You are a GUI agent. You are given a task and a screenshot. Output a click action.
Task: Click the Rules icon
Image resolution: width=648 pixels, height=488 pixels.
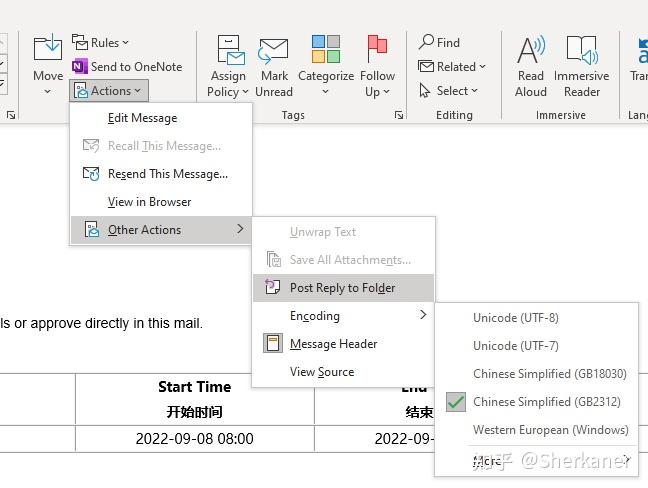click(x=79, y=42)
